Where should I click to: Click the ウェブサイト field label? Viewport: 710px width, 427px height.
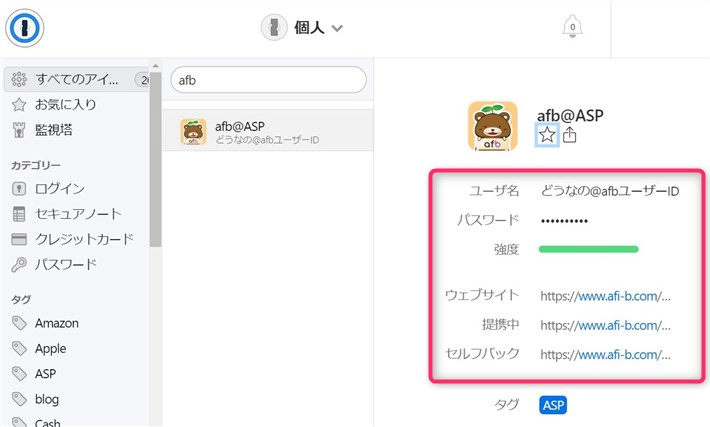(482, 295)
